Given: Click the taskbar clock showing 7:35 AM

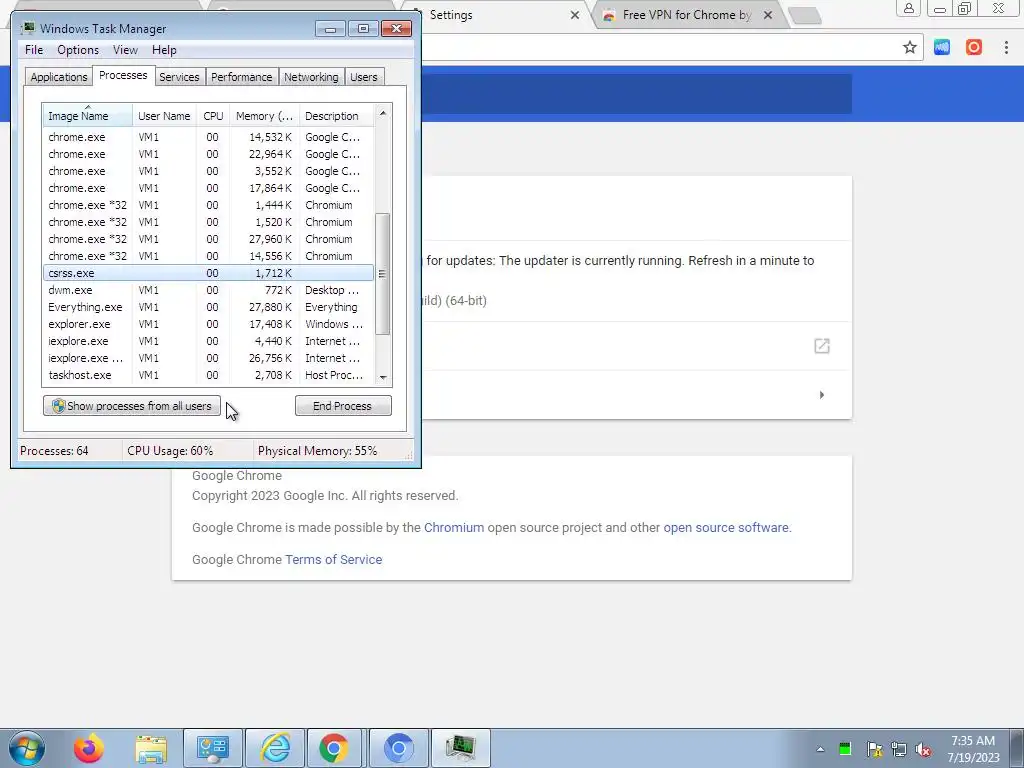Looking at the screenshot, I should coord(973,749).
